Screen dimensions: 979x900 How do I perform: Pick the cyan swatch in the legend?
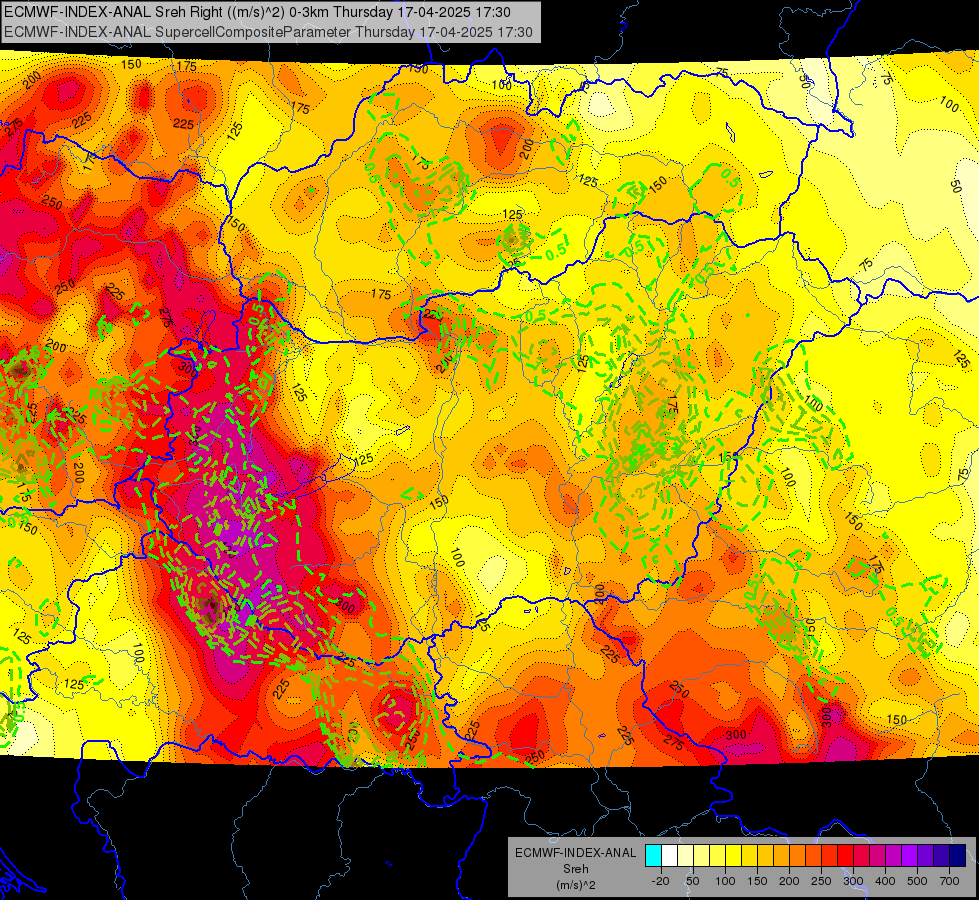pos(654,855)
